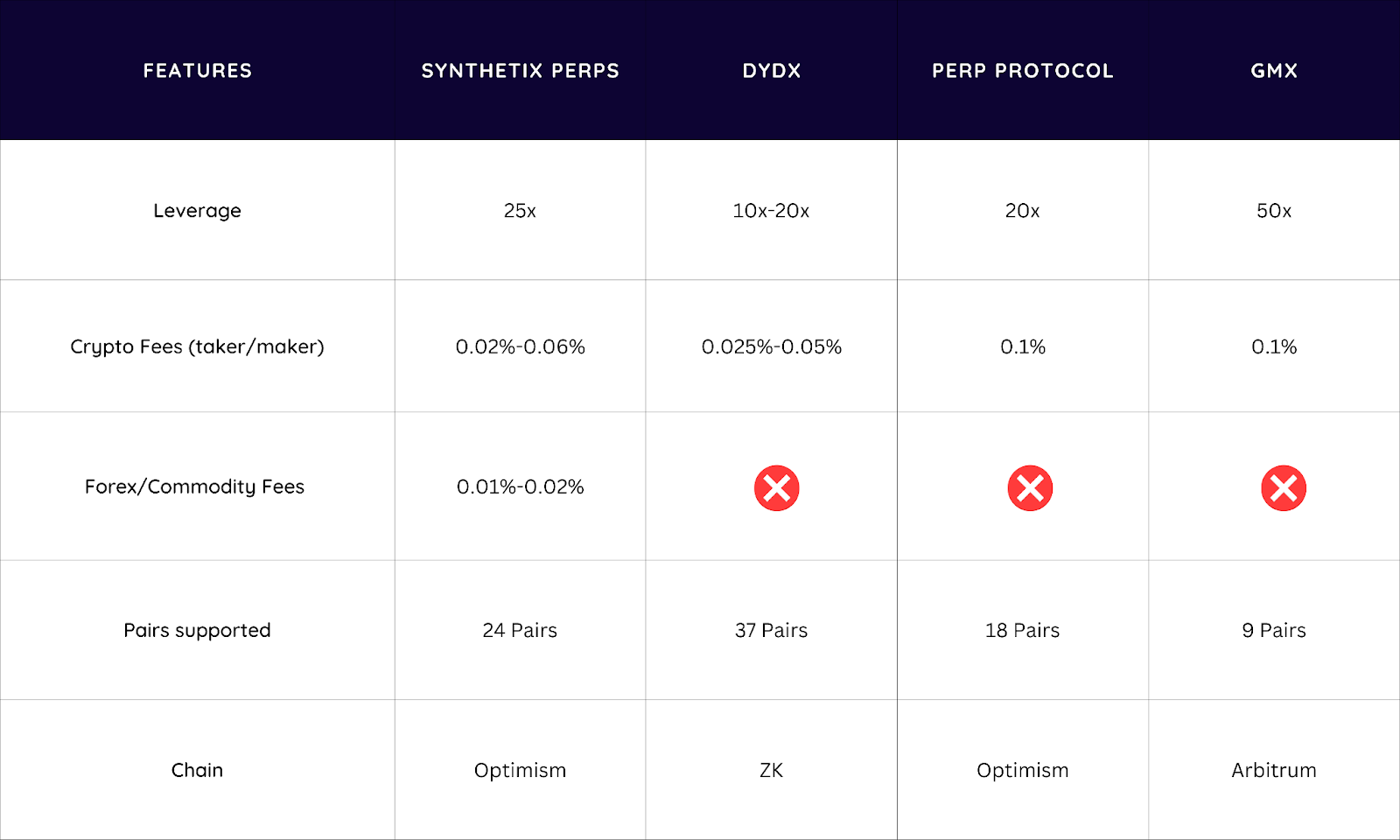Screen dimensions: 1400x840
Task: Select the Synthetix Perps column header
Action: click(x=520, y=71)
